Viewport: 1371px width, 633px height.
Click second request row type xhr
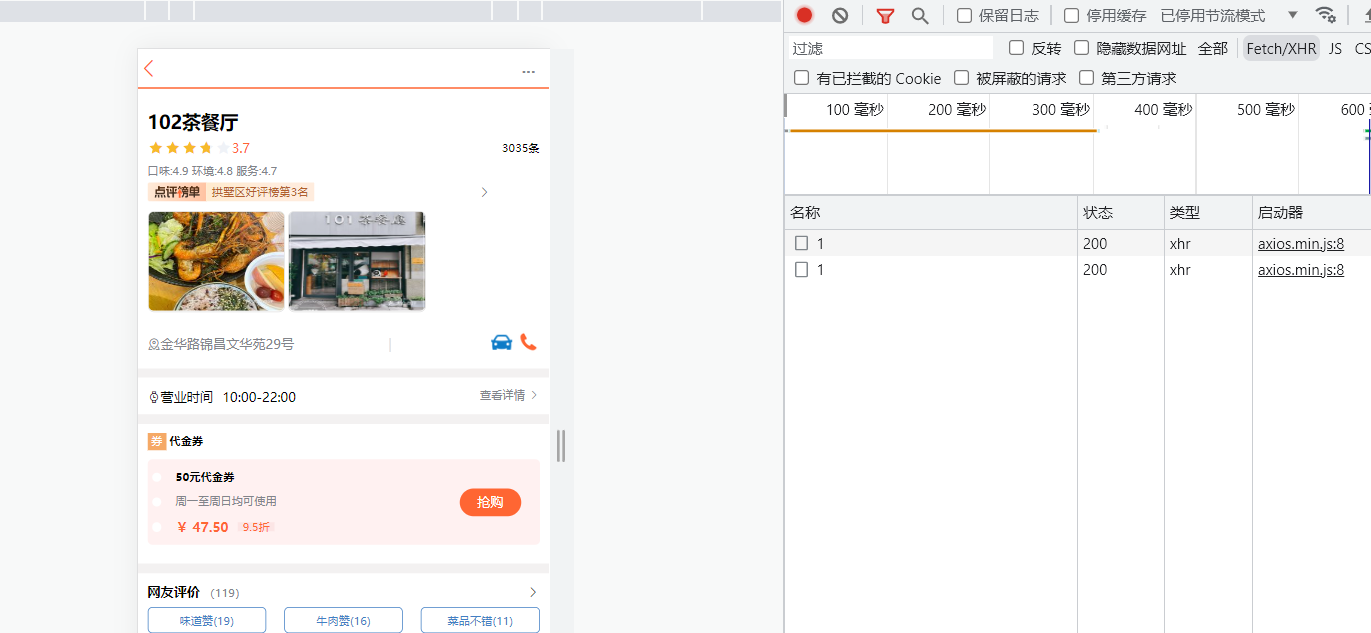[x=1180, y=269]
